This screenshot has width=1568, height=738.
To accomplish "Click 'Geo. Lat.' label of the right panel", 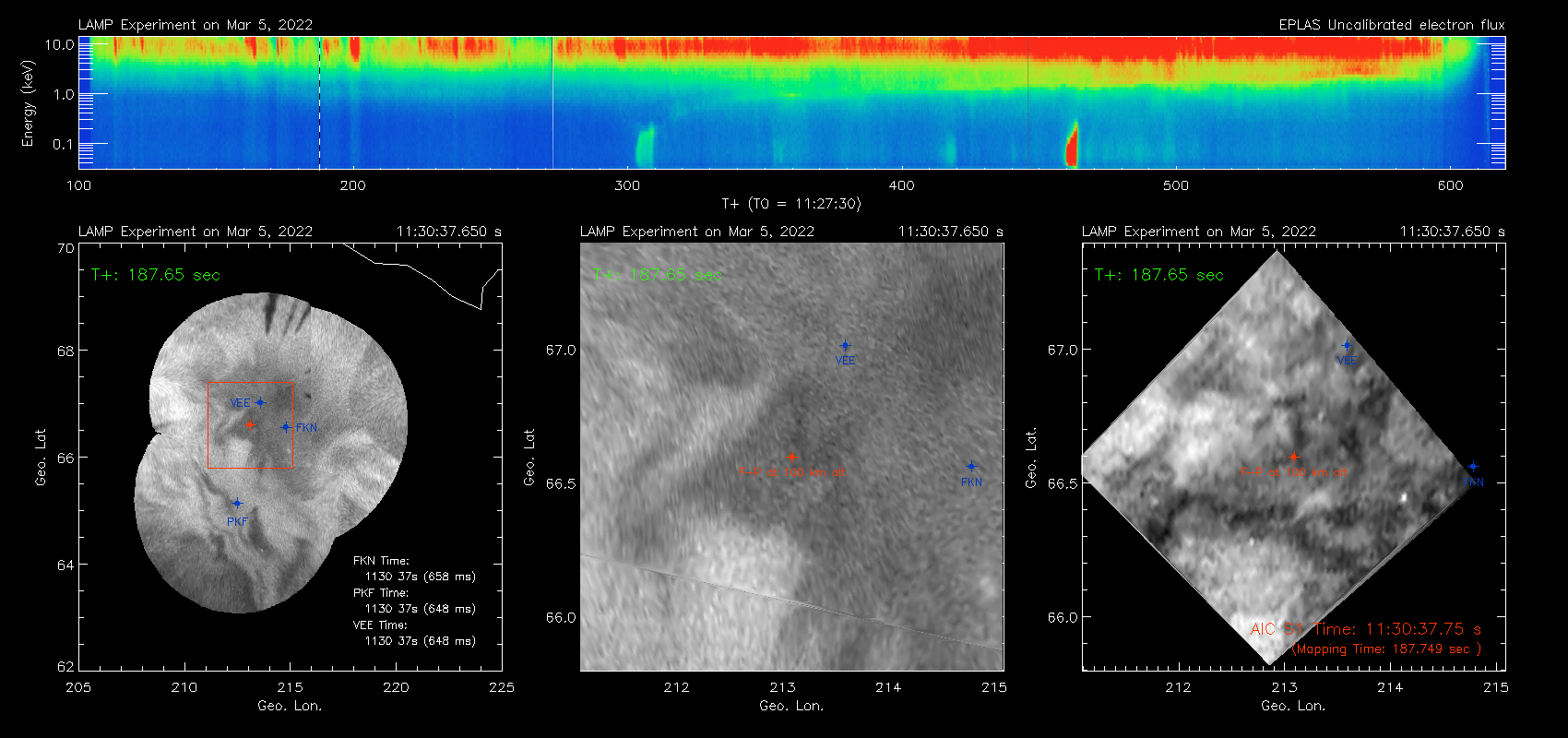I will coord(1031,458).
